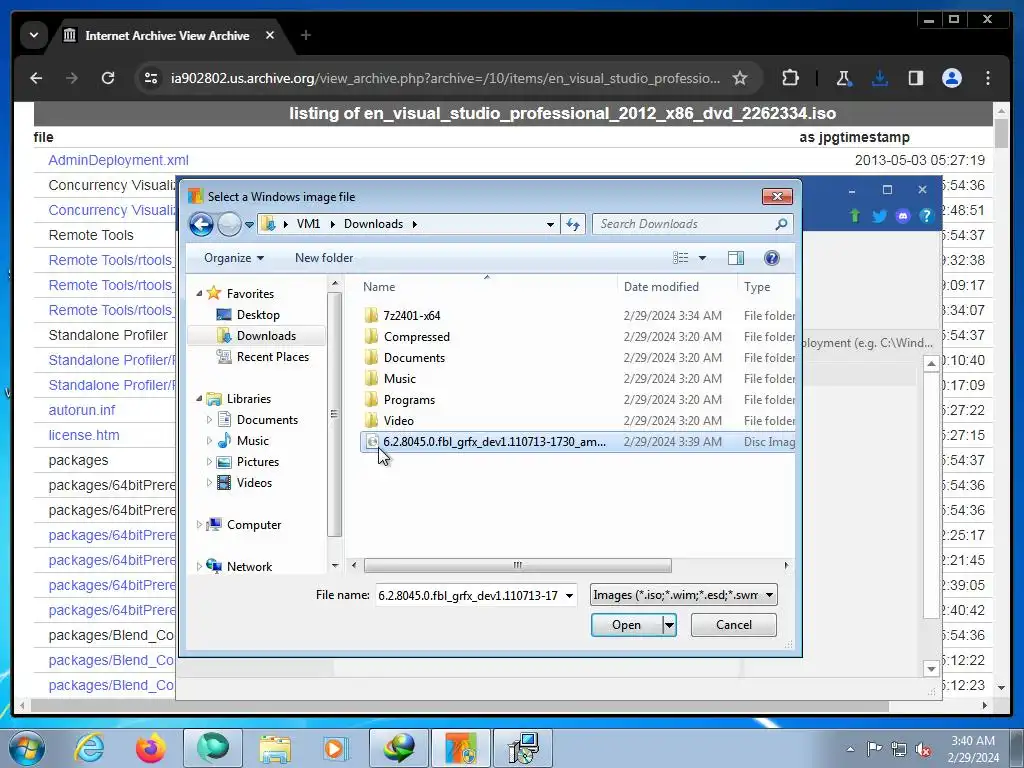Open the view options dropdown arrow
This screenshot has width=1024, height=768.
(x=703, y=258)
